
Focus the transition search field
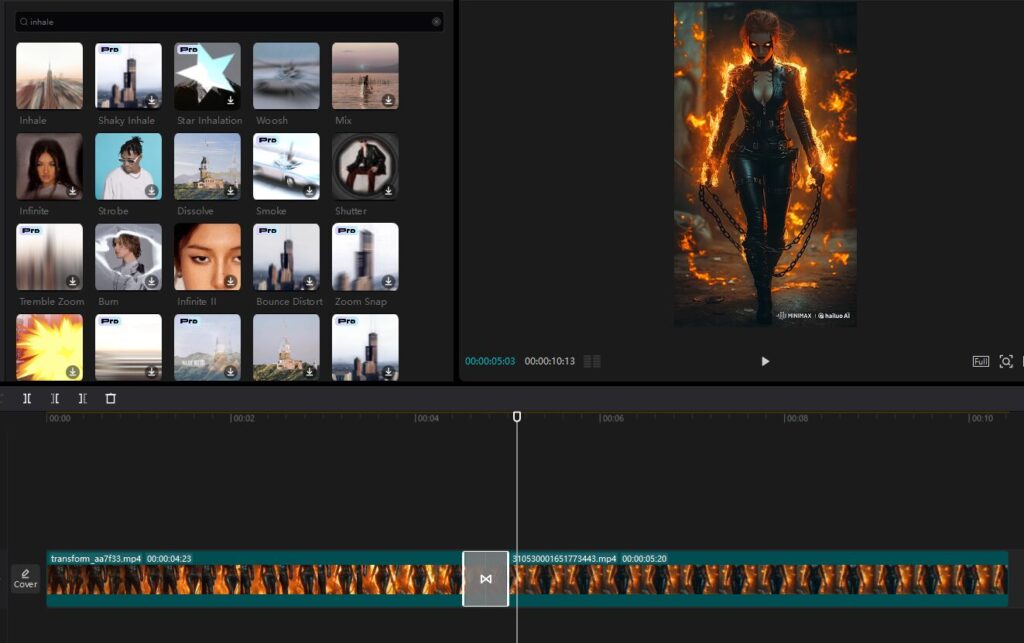coord(229,22)
